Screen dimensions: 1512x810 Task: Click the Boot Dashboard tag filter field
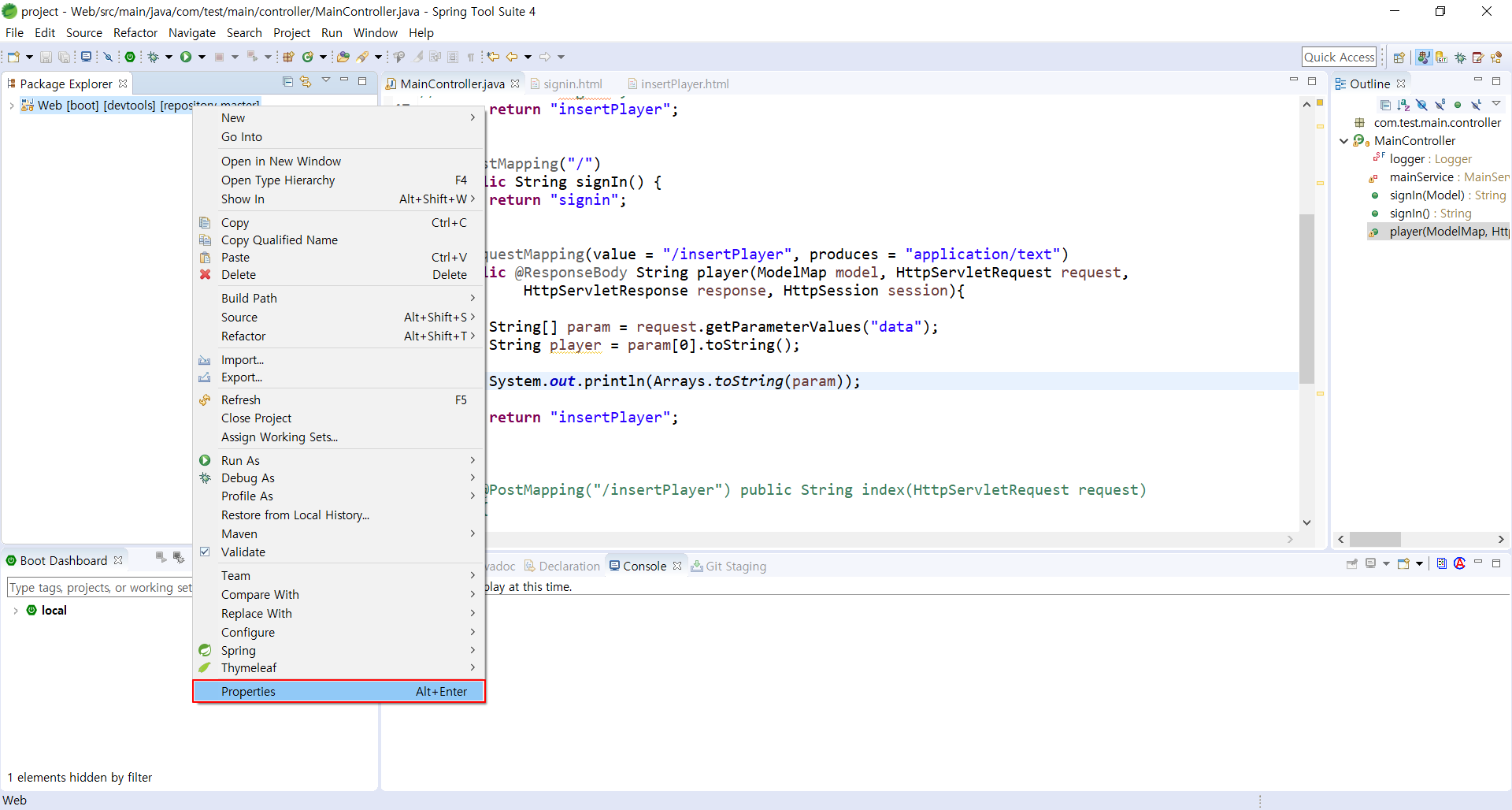[100, 587]
